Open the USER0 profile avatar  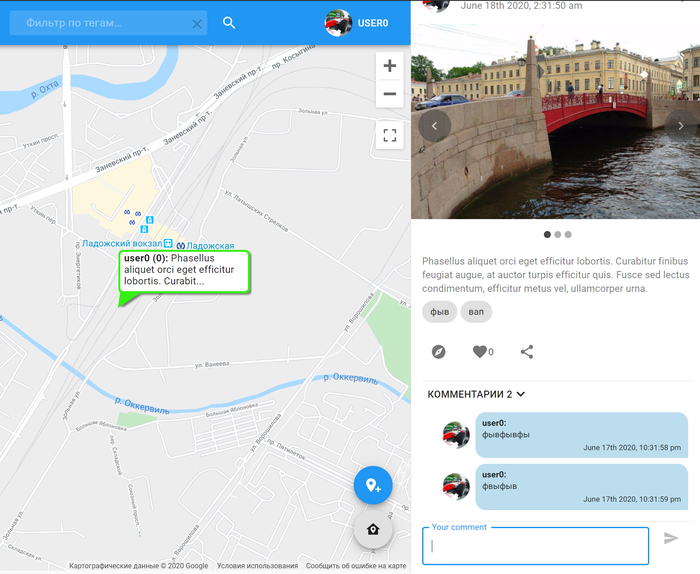coord(339,23)
